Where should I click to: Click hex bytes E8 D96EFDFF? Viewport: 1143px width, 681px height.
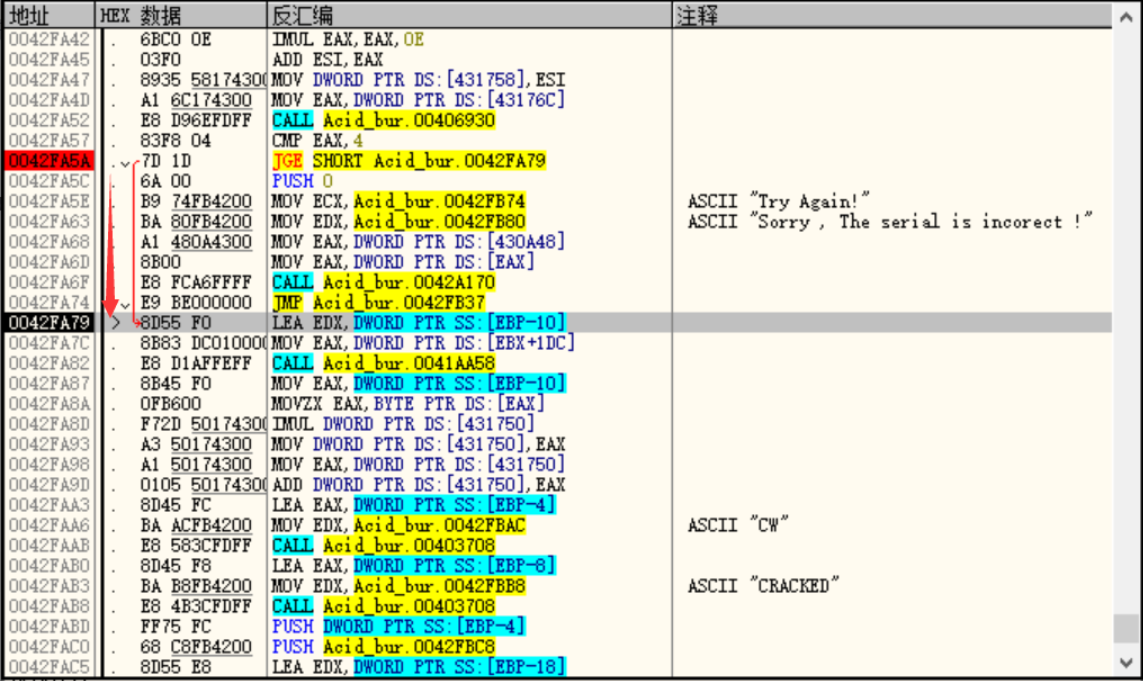[196, 120]
